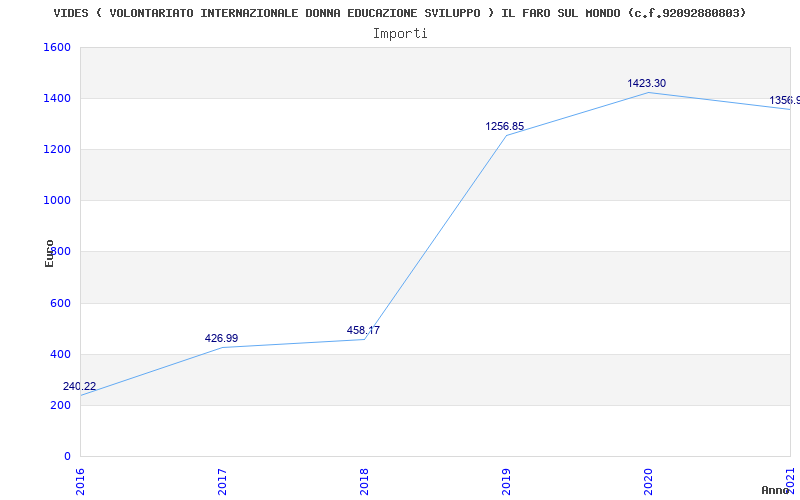Select the 1200 y-axis tick value
This screenshot has height=500, width=800.
tap(57, 149)
